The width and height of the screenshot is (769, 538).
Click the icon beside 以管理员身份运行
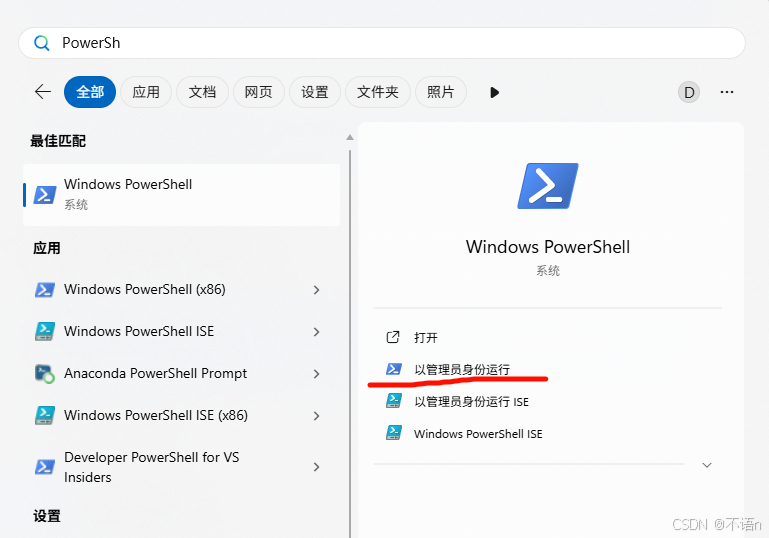(394, 369)
